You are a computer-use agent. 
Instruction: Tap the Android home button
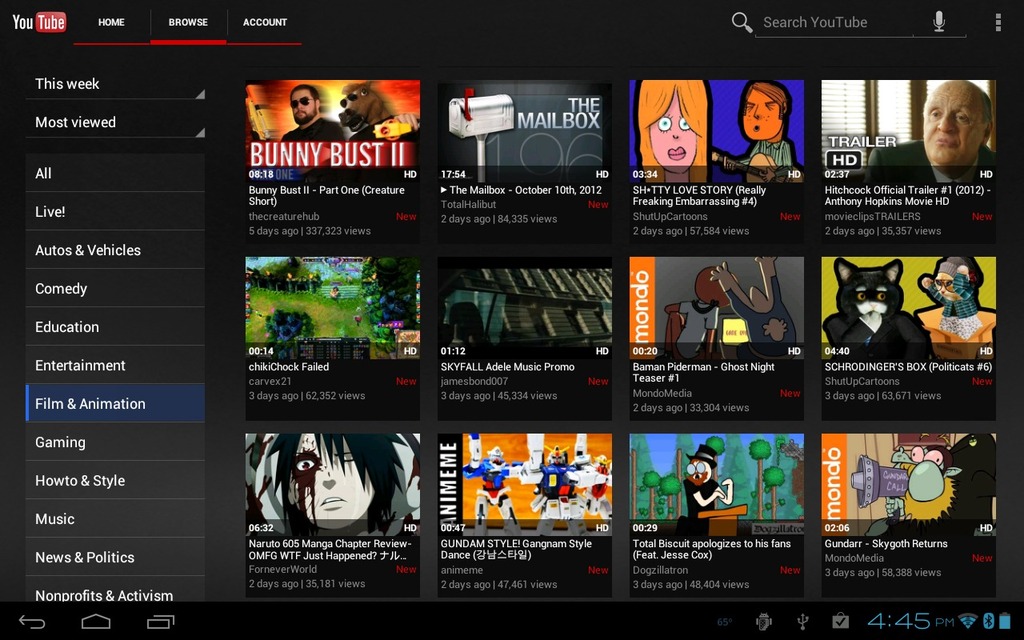[x=96, y=622]
